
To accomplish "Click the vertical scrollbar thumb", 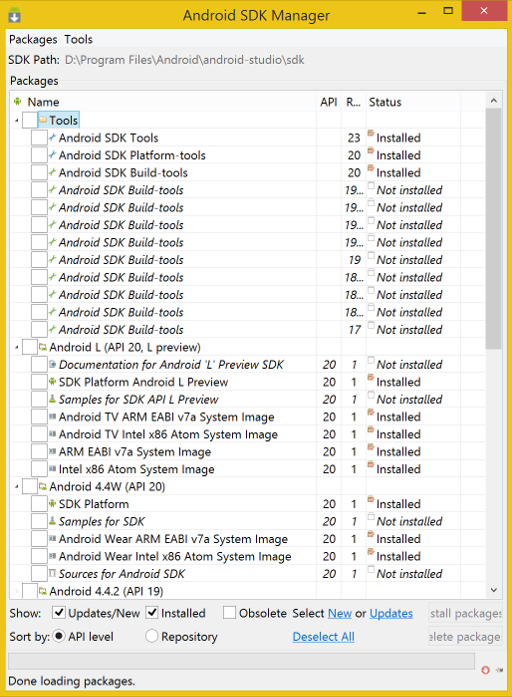I will point(494,229).
